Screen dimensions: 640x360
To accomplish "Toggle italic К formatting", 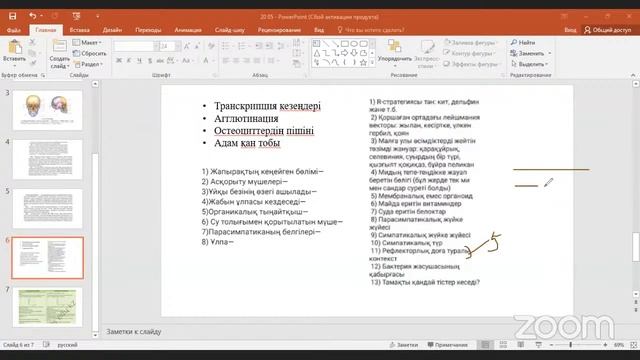I will click(129, 61).
